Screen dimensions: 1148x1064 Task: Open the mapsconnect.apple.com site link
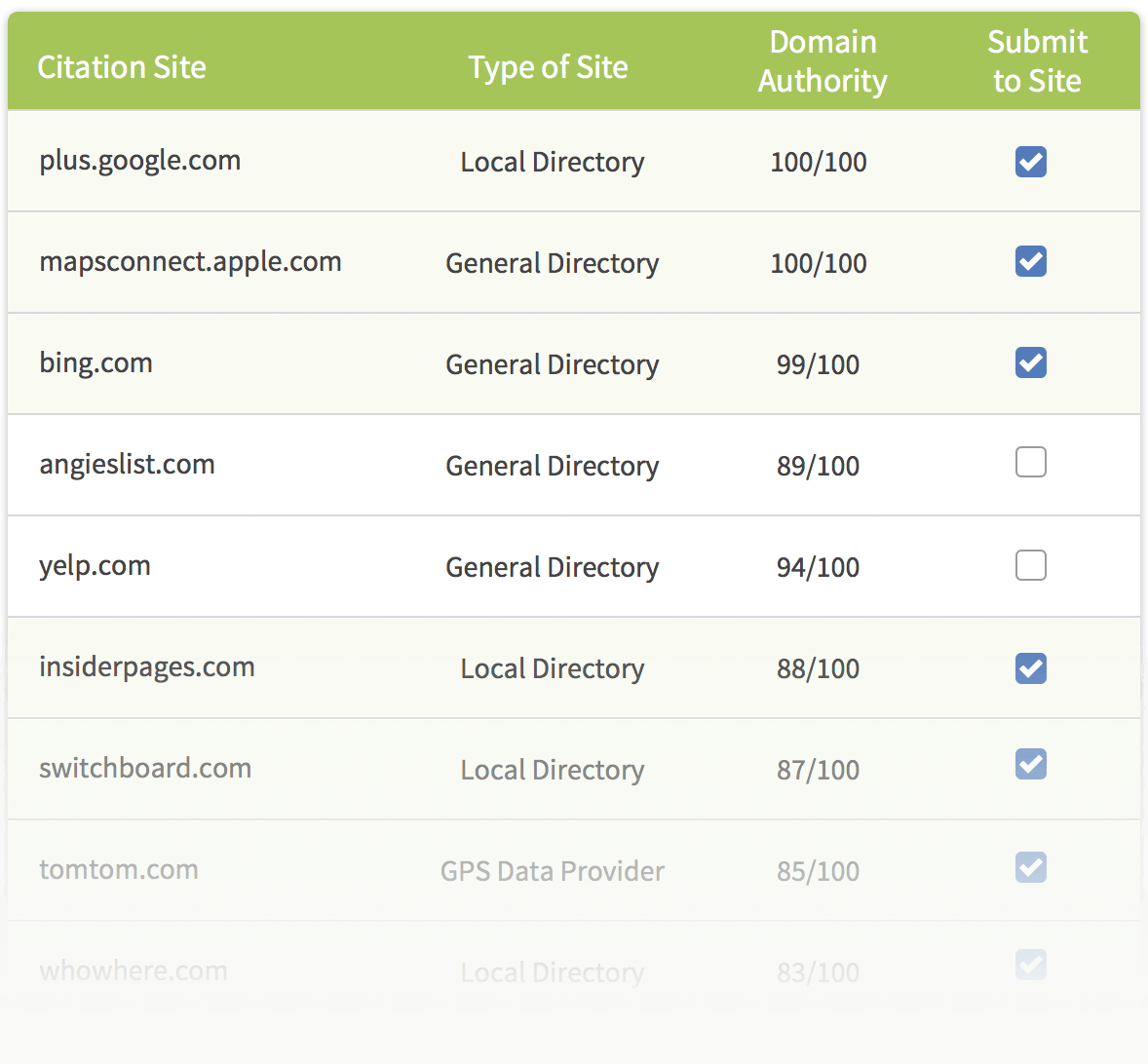coord(190,262)
